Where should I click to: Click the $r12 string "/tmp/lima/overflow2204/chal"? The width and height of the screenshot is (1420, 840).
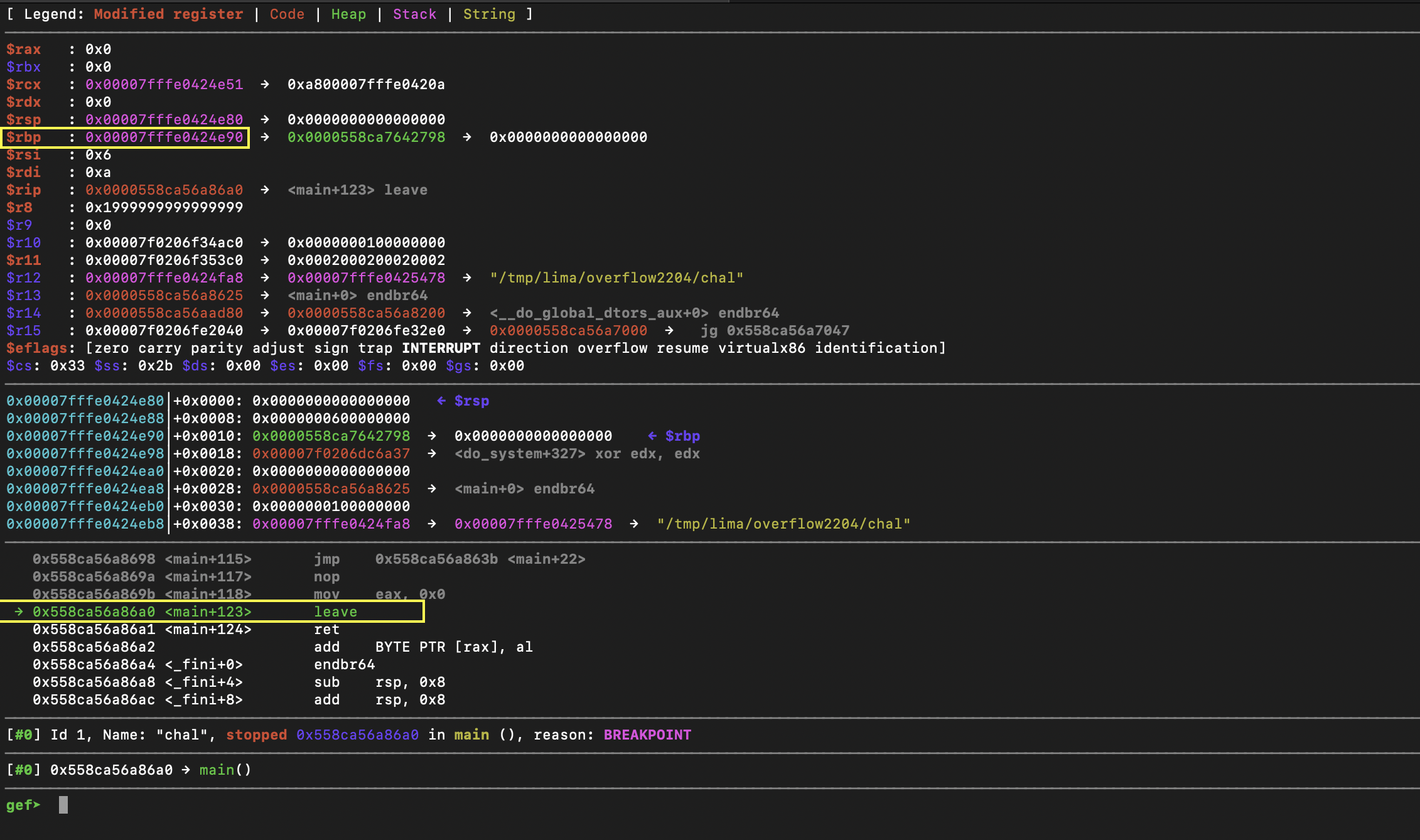(616, 277)
